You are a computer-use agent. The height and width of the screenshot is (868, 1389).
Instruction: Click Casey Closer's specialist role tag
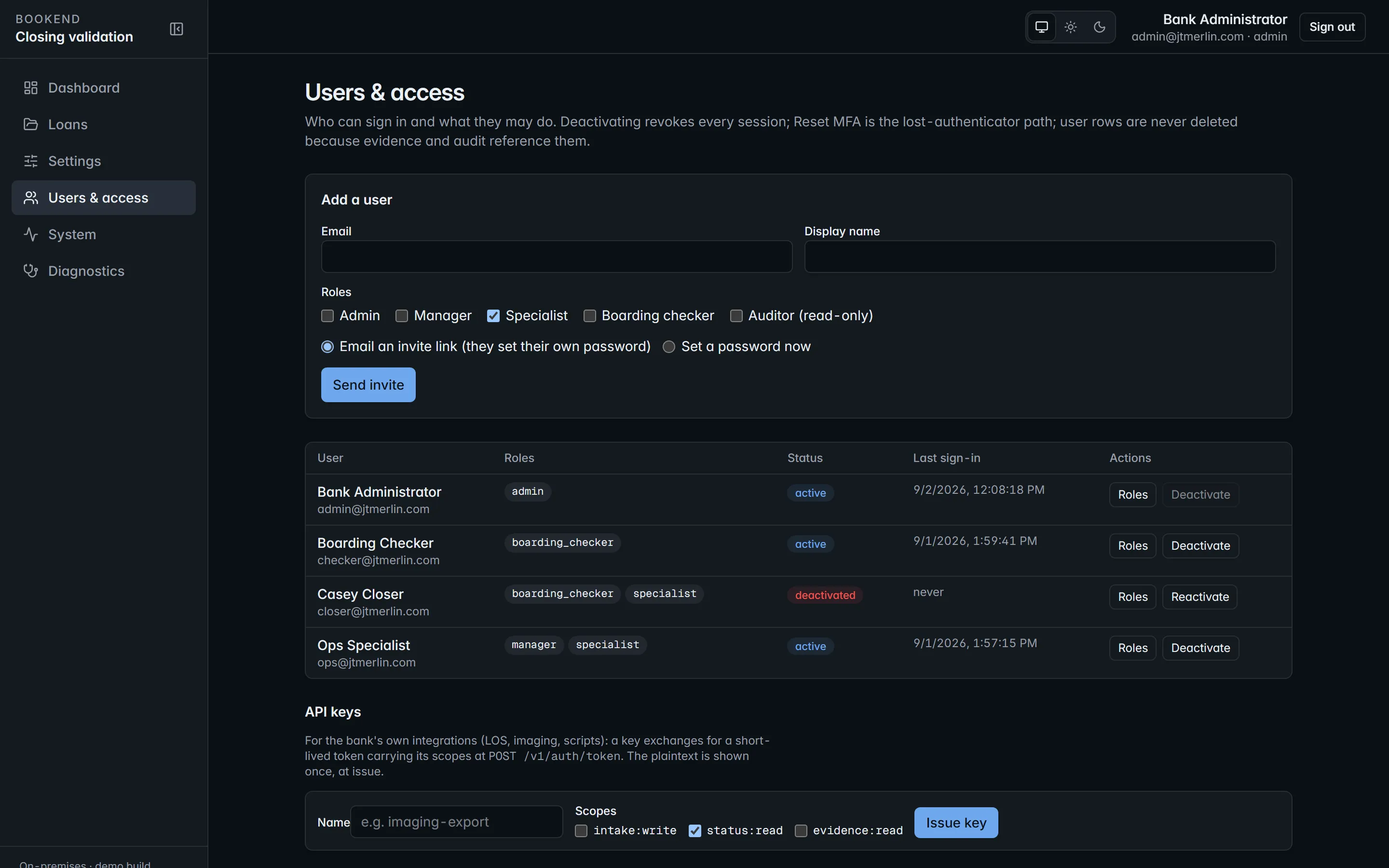(x=665, y=594)
